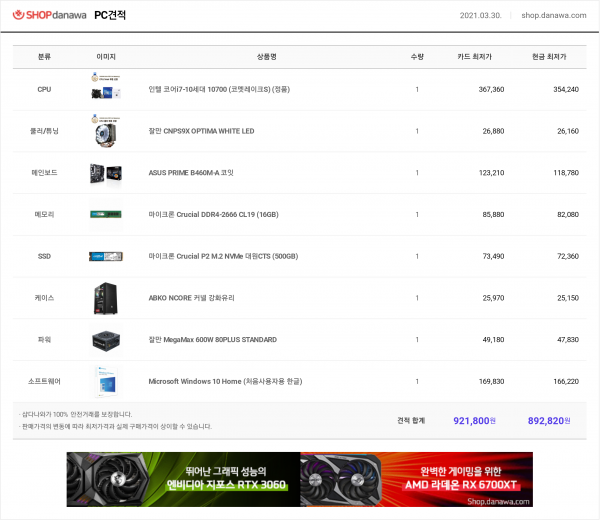Select '잘만 MegaMax 600W 80PLUS STANDARD'
The width and height of the screenshot is (600, 520).
coord(212,340)
